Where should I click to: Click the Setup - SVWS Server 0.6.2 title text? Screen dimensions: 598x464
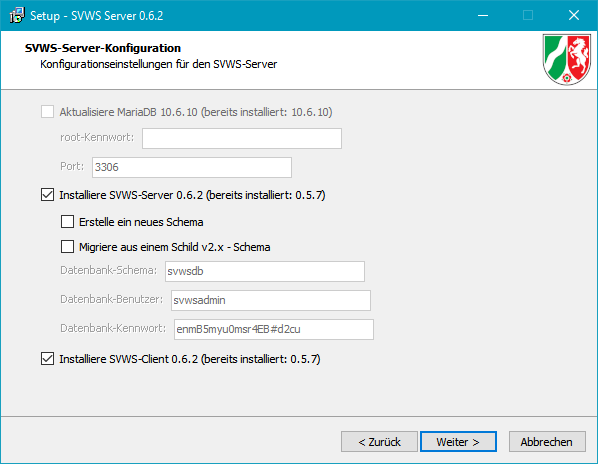(96, 16)
